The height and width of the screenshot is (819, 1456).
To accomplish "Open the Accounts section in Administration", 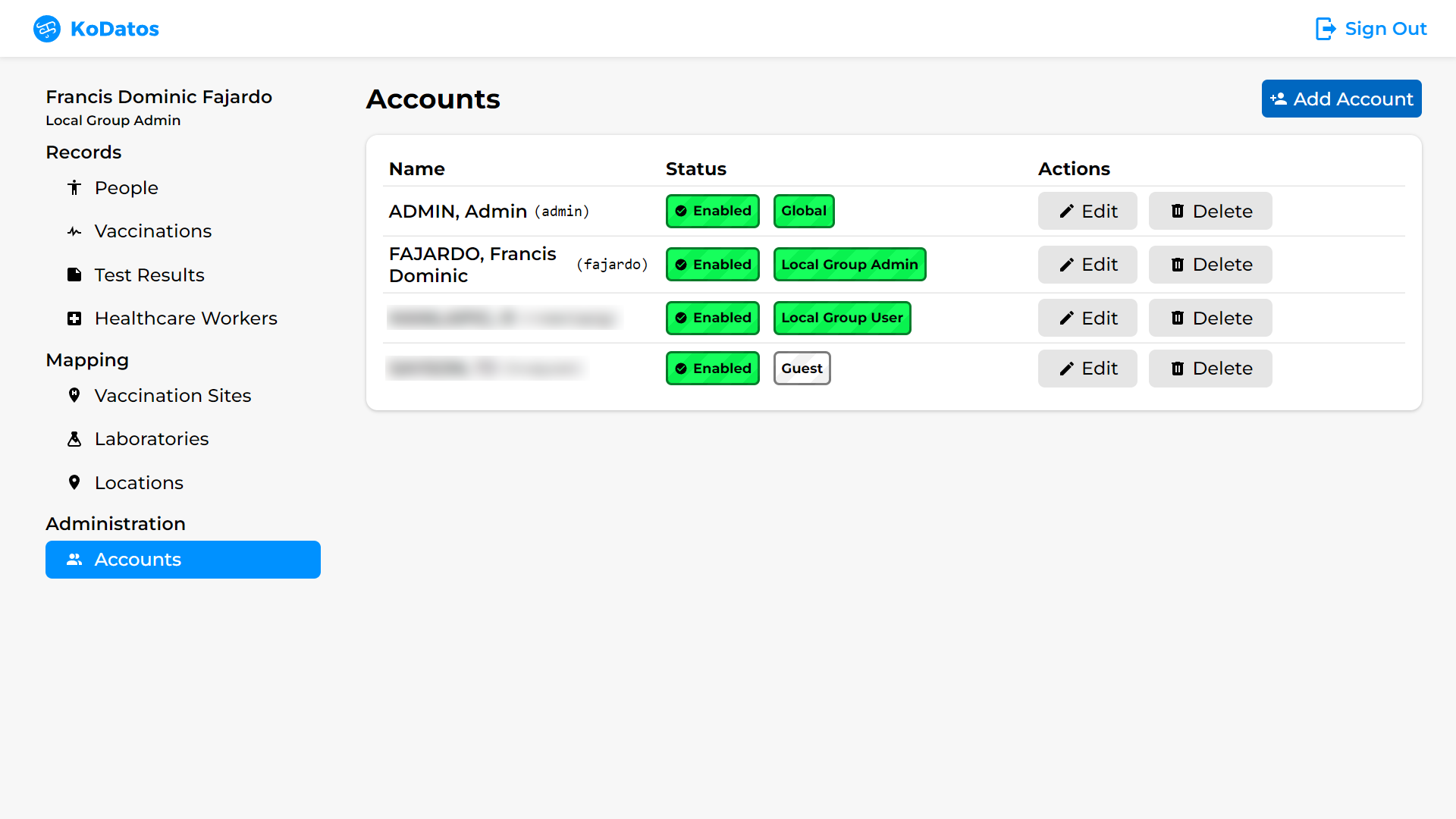I will [x=183, y=560].
